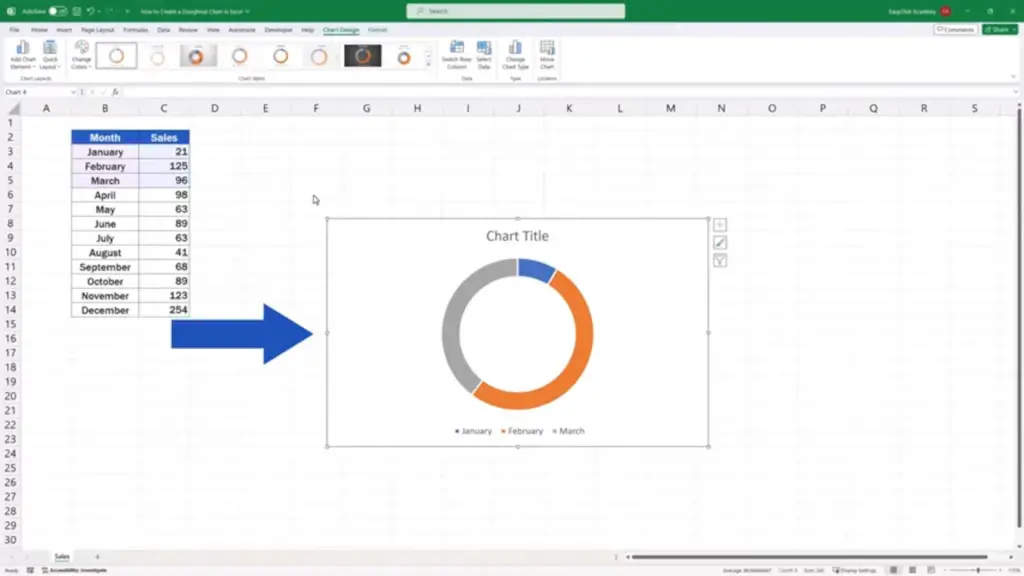The width and height of the screenshot is (1024, 576).
Task: Switch to the Format ribbon tab
Action: point(377,30)
